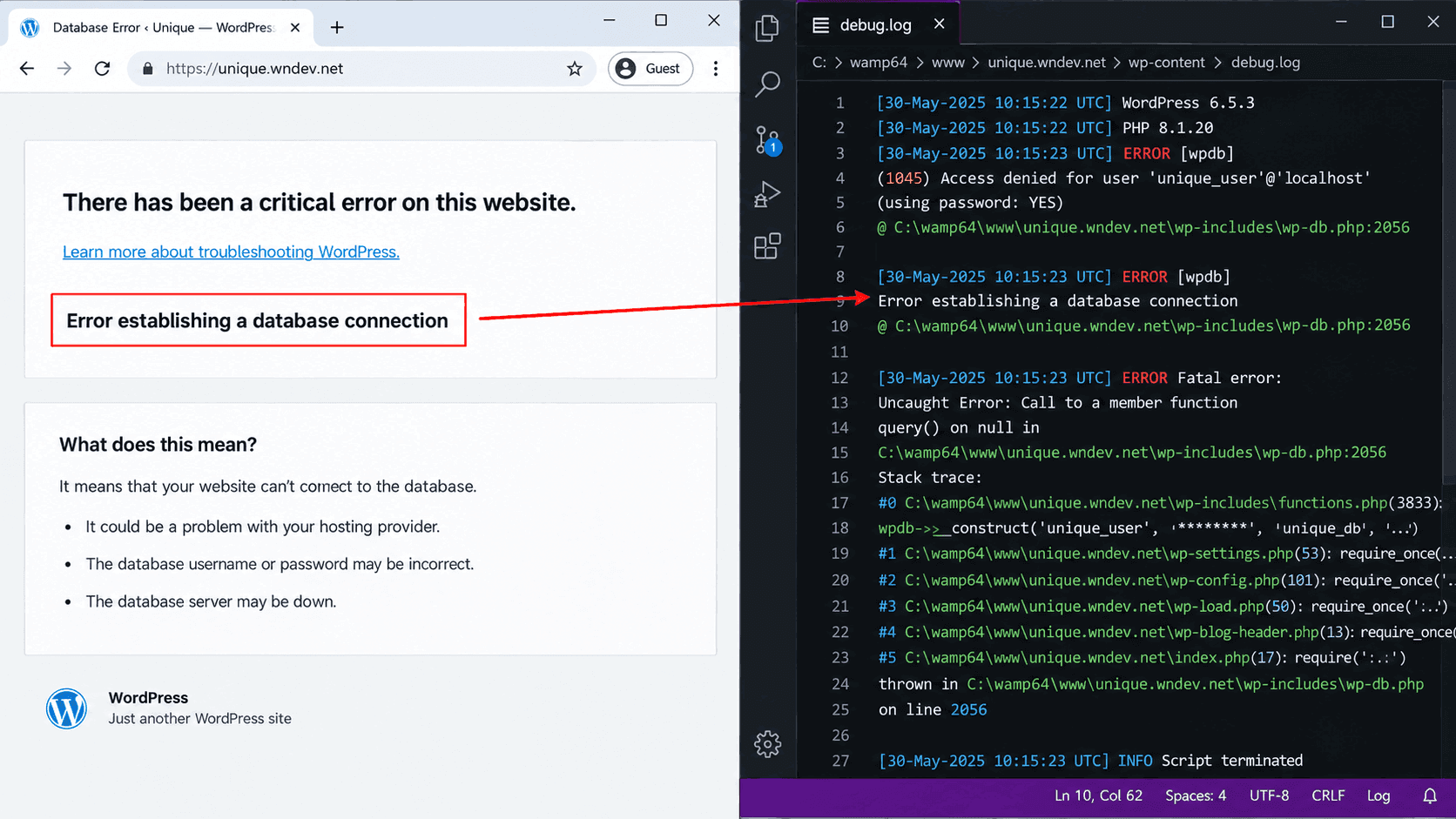Image resolution: width=1456 pixels, height=819 pixels.
Task: Open the Extensions icon in the editor sidebar
Action: [x=767, y=246]
